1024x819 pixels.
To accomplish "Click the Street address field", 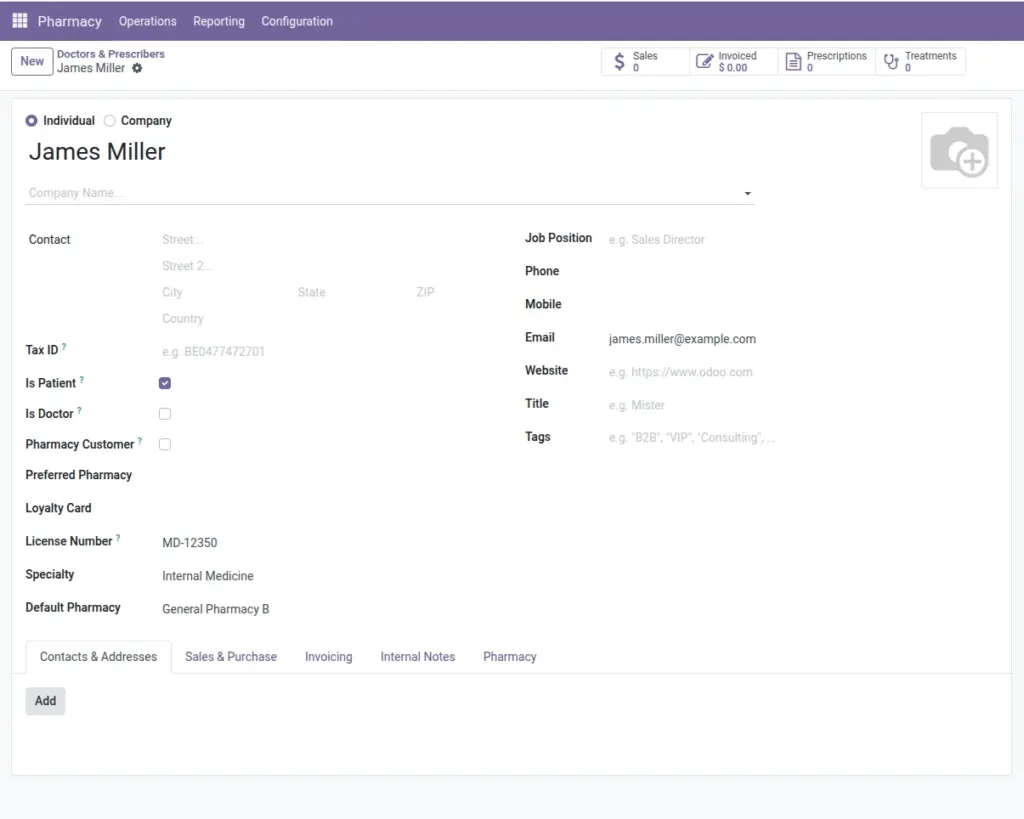I will point(332,240).
